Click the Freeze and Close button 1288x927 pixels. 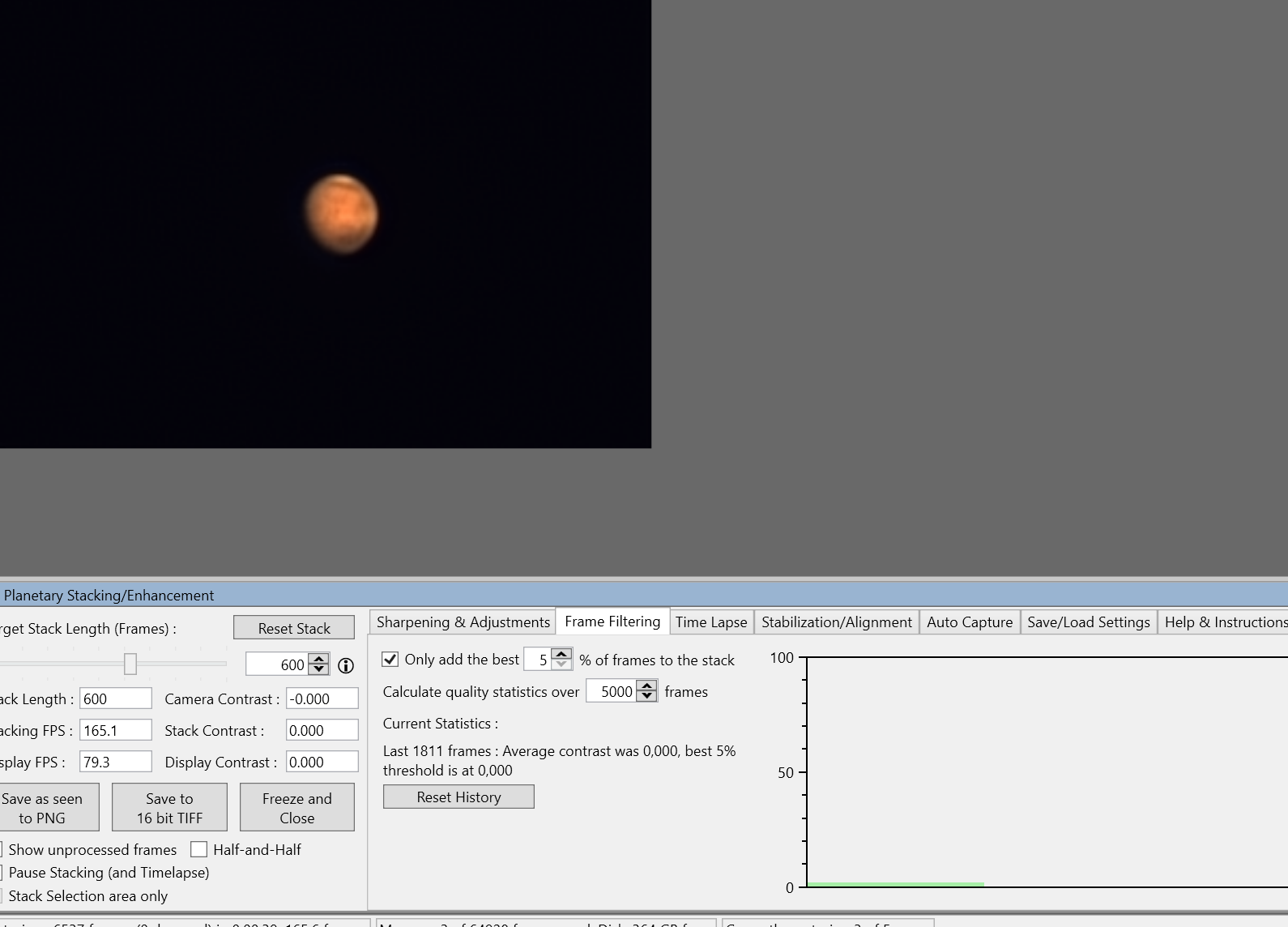click(x=296, y=807)
